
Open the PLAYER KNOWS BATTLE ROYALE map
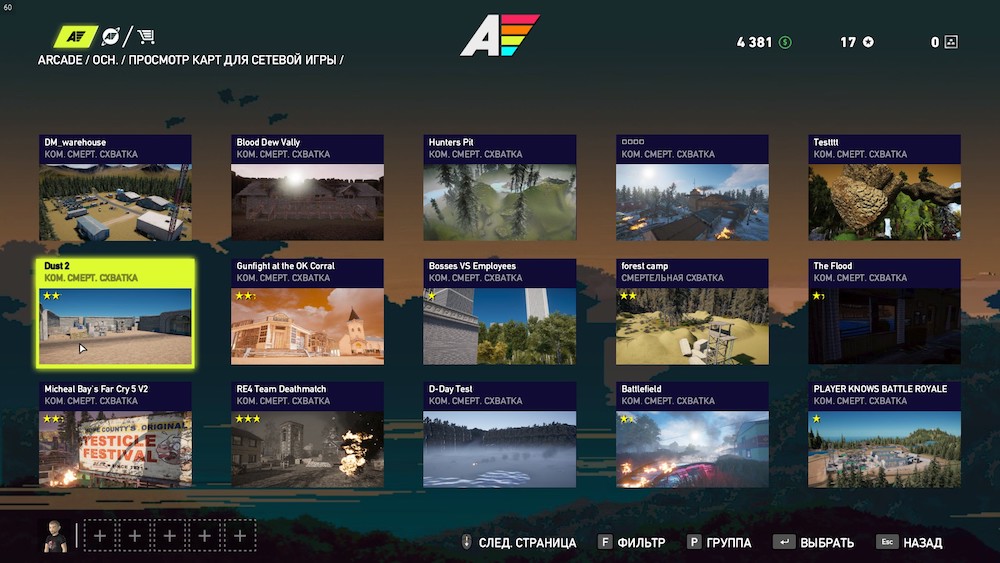[885, 435]
